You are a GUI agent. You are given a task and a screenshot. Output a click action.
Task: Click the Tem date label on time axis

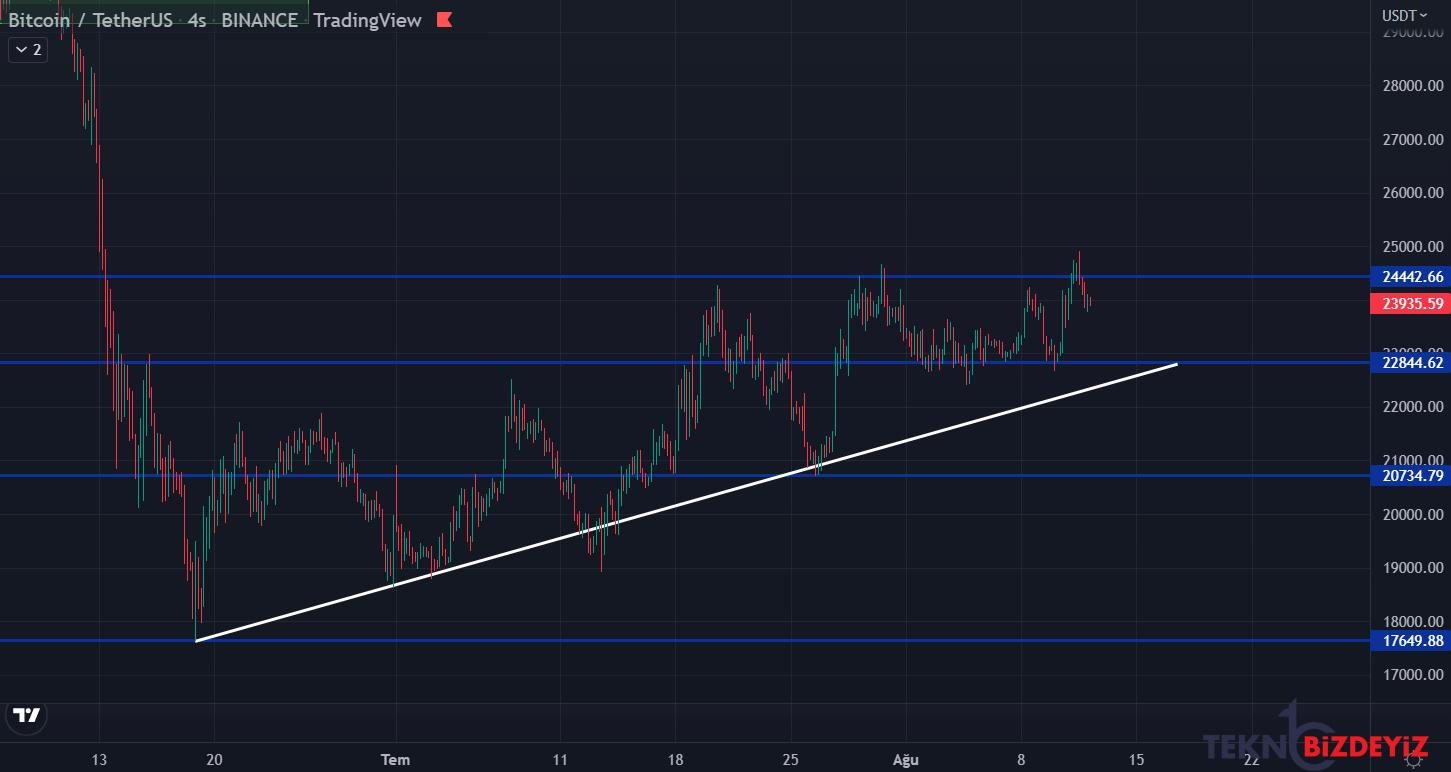[x=396, y=759]
